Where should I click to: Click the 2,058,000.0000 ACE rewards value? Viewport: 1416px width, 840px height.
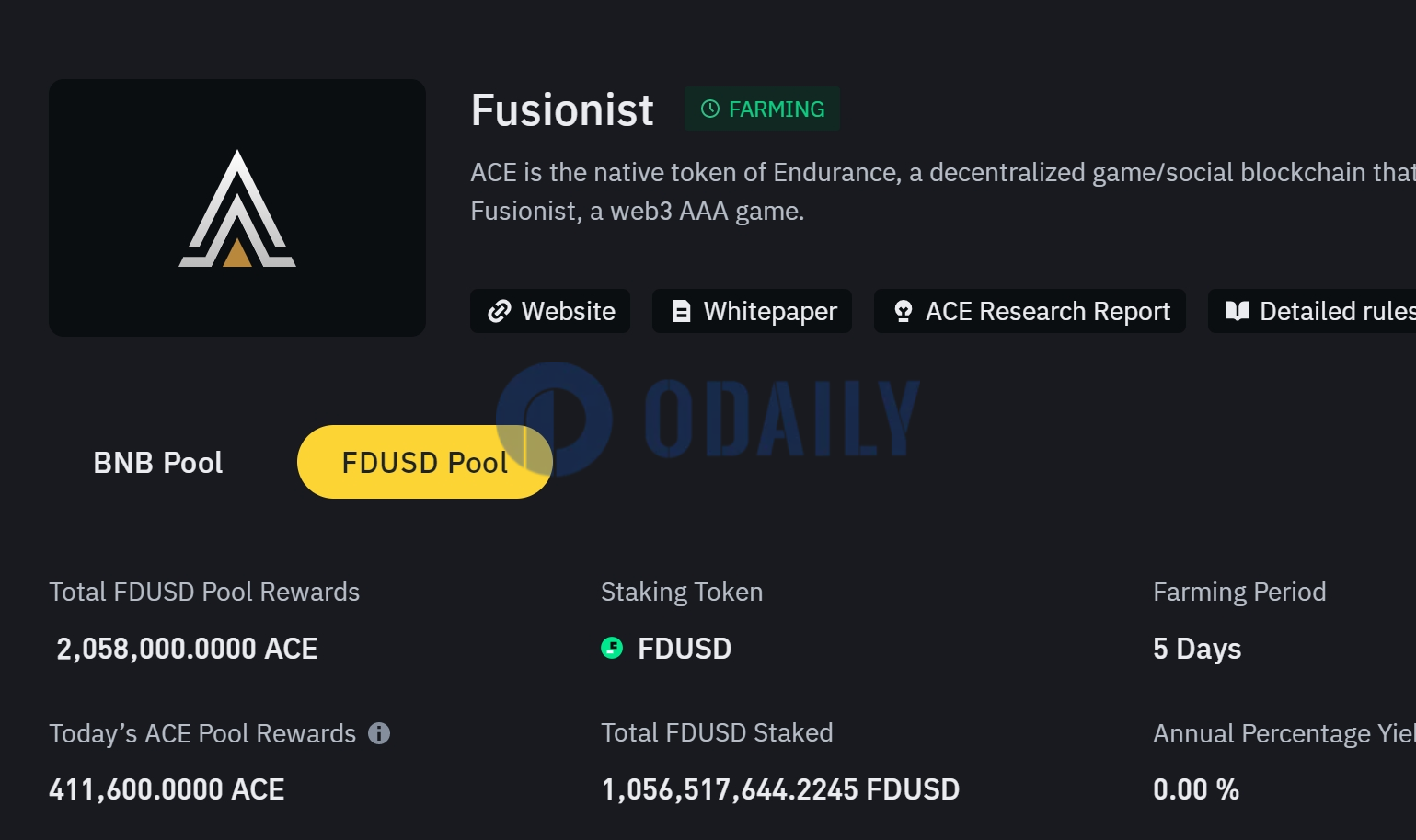pyautogui.click(x=187, y=649)
